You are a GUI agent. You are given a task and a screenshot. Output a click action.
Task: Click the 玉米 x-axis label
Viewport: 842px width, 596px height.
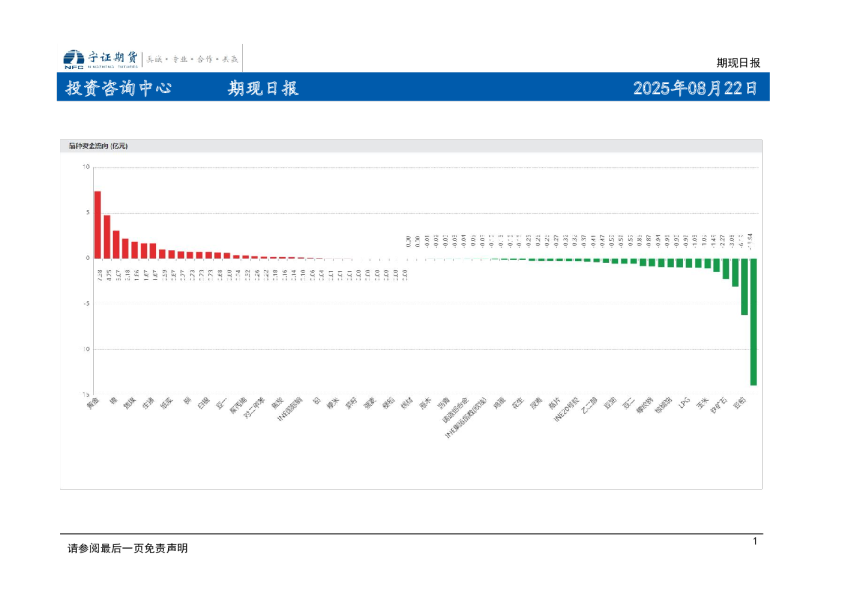click(x=702, y=405)
